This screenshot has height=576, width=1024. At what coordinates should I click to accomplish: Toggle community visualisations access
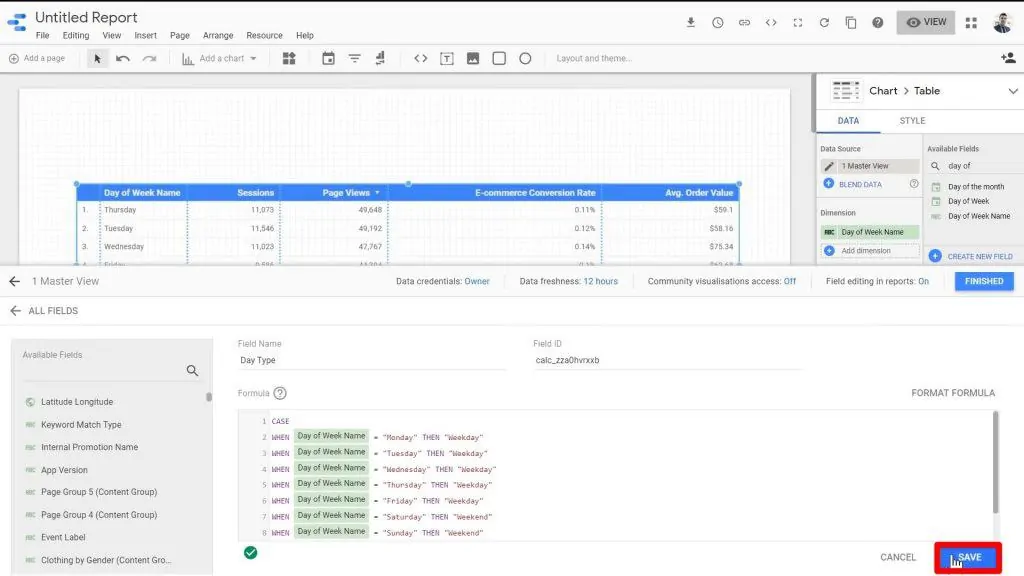(x=791, y=281)
